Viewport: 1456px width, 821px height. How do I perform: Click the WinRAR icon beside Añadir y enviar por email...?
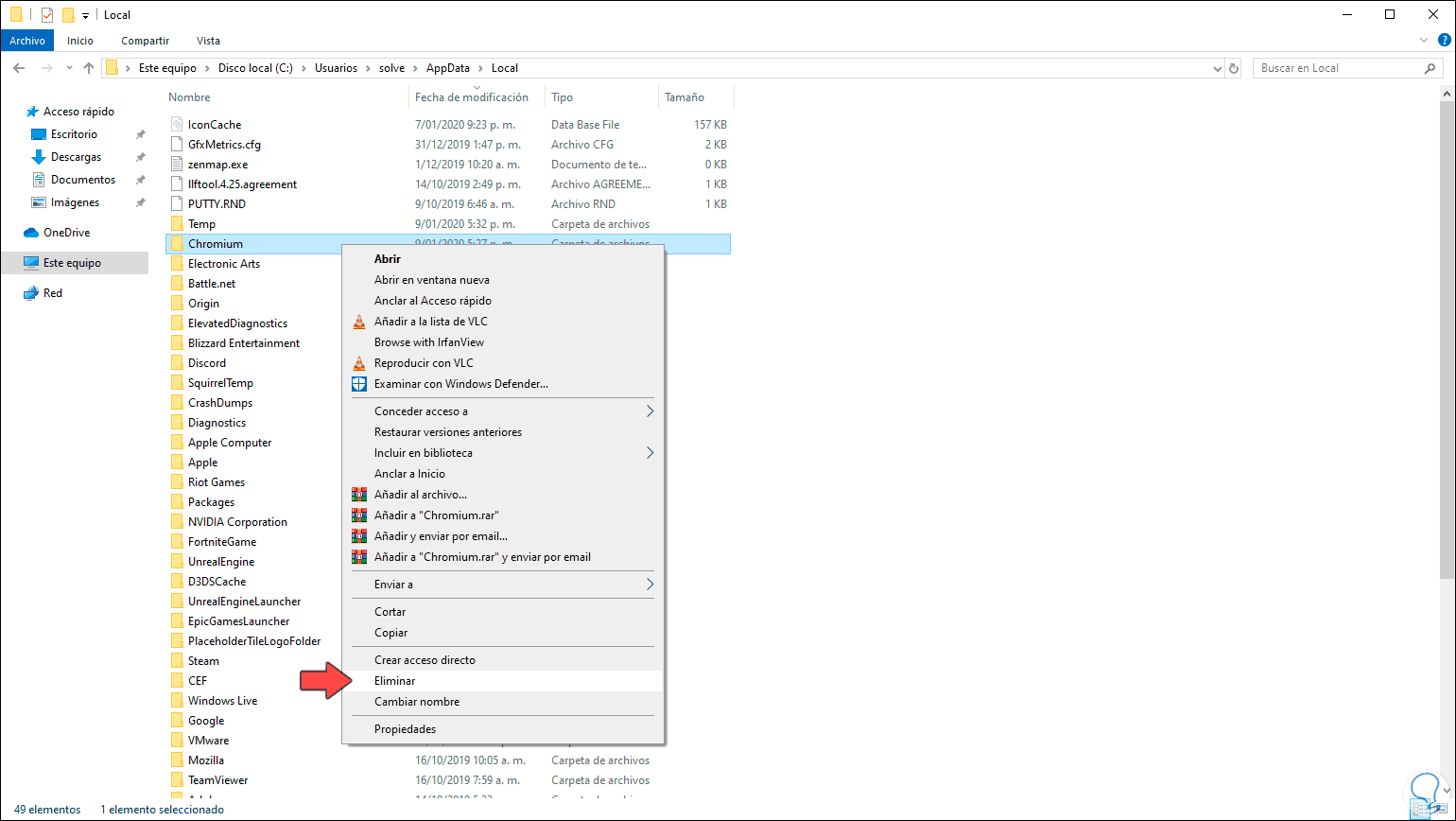pos(358,536)
